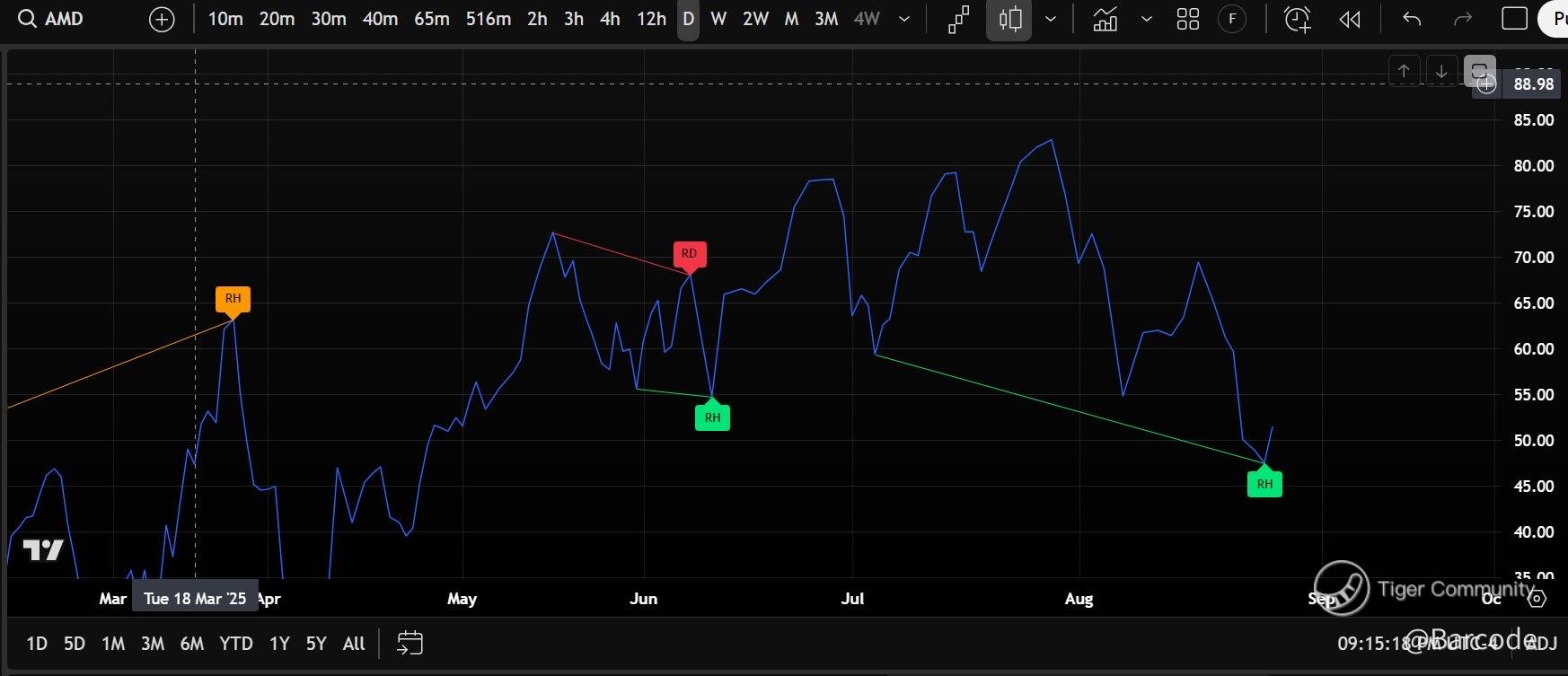Toggle the candlestick chart type button
Image resolution: width=1568 pixels, height=676 pixels.
click(x=1010, y=19)
